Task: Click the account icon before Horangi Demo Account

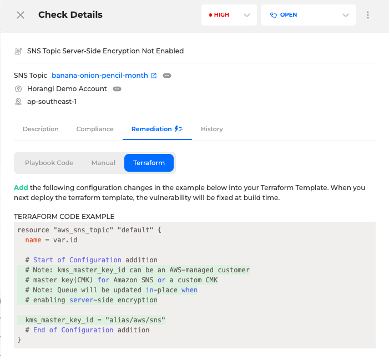Action: [19, 89]
